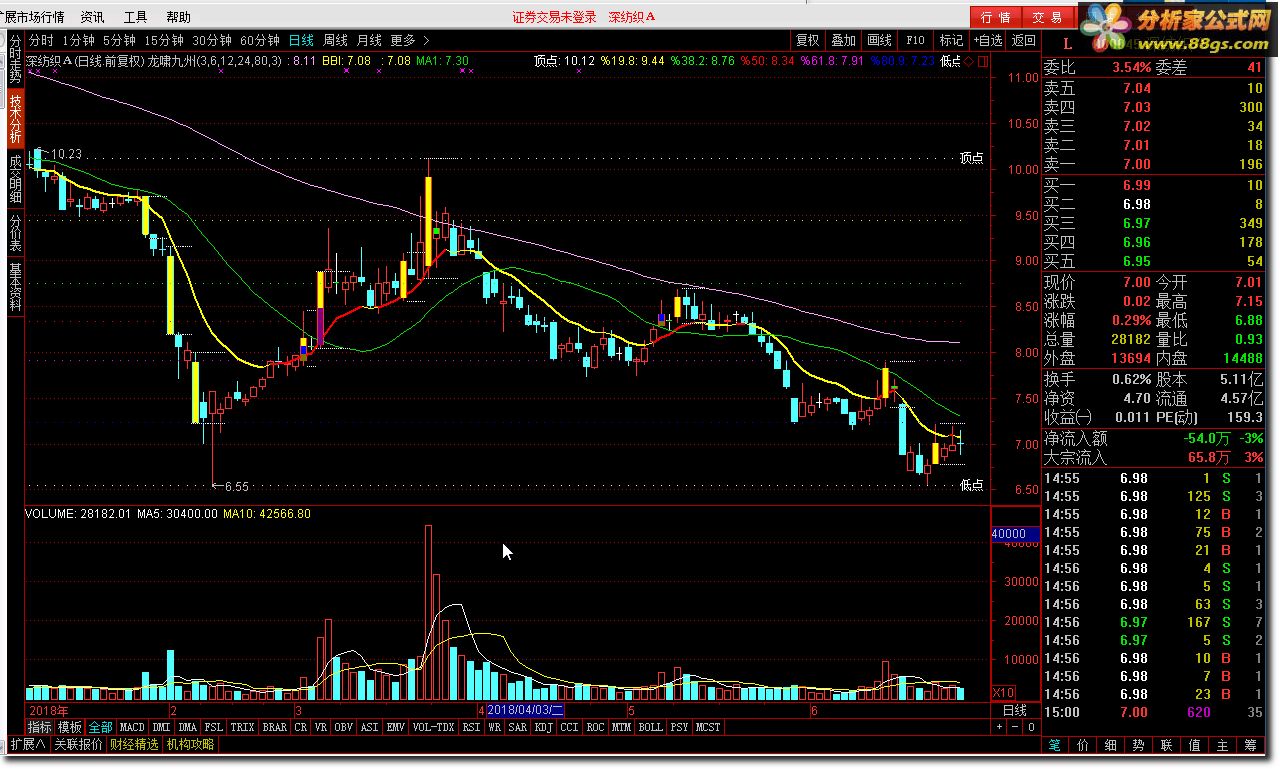
Task: Open the 帮助 menu
Action: tap(178, 17)
